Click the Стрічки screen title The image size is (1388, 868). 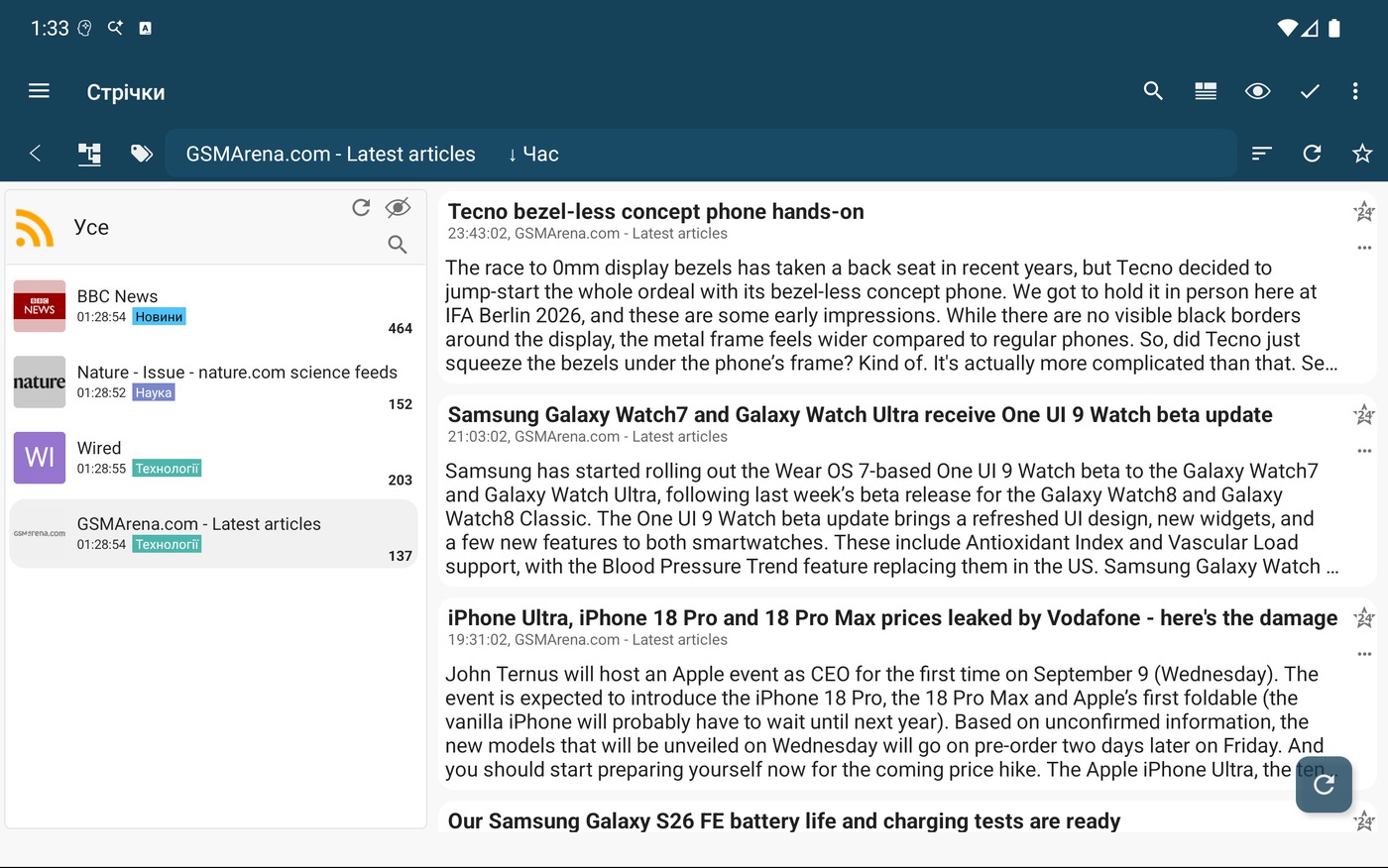[x=126, y=92]
